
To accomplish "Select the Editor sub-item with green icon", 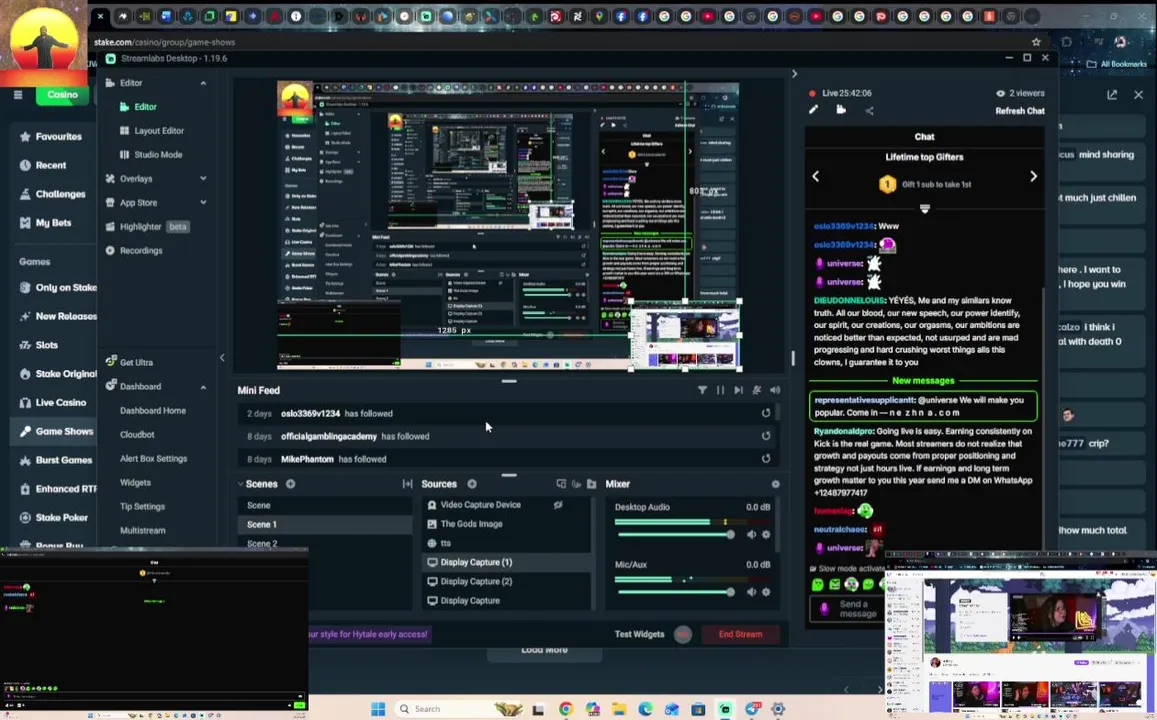I will click(x=145, y=107).
